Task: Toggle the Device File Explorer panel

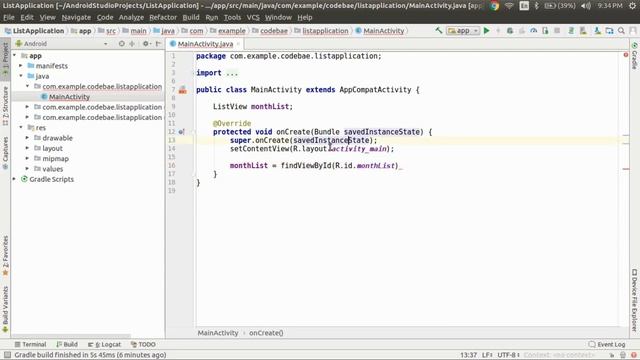Action: tap(634, 300)
